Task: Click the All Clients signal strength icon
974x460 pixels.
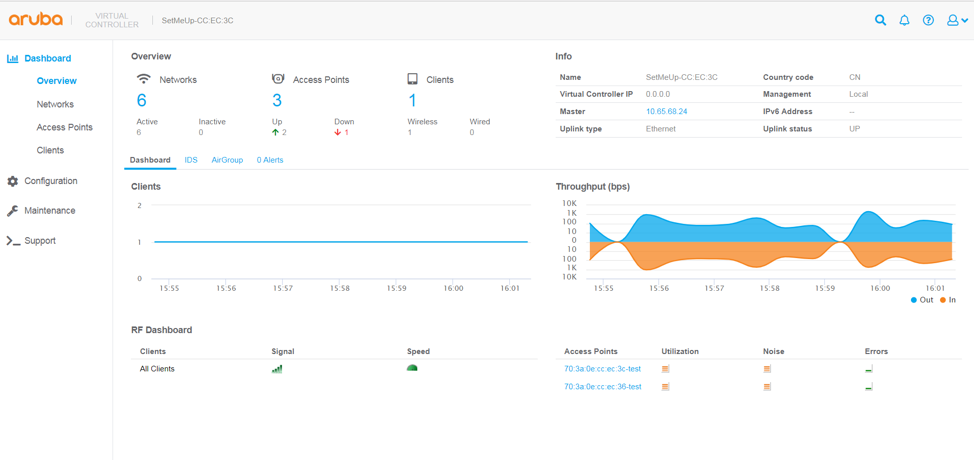Action: [x=277, y=369]
